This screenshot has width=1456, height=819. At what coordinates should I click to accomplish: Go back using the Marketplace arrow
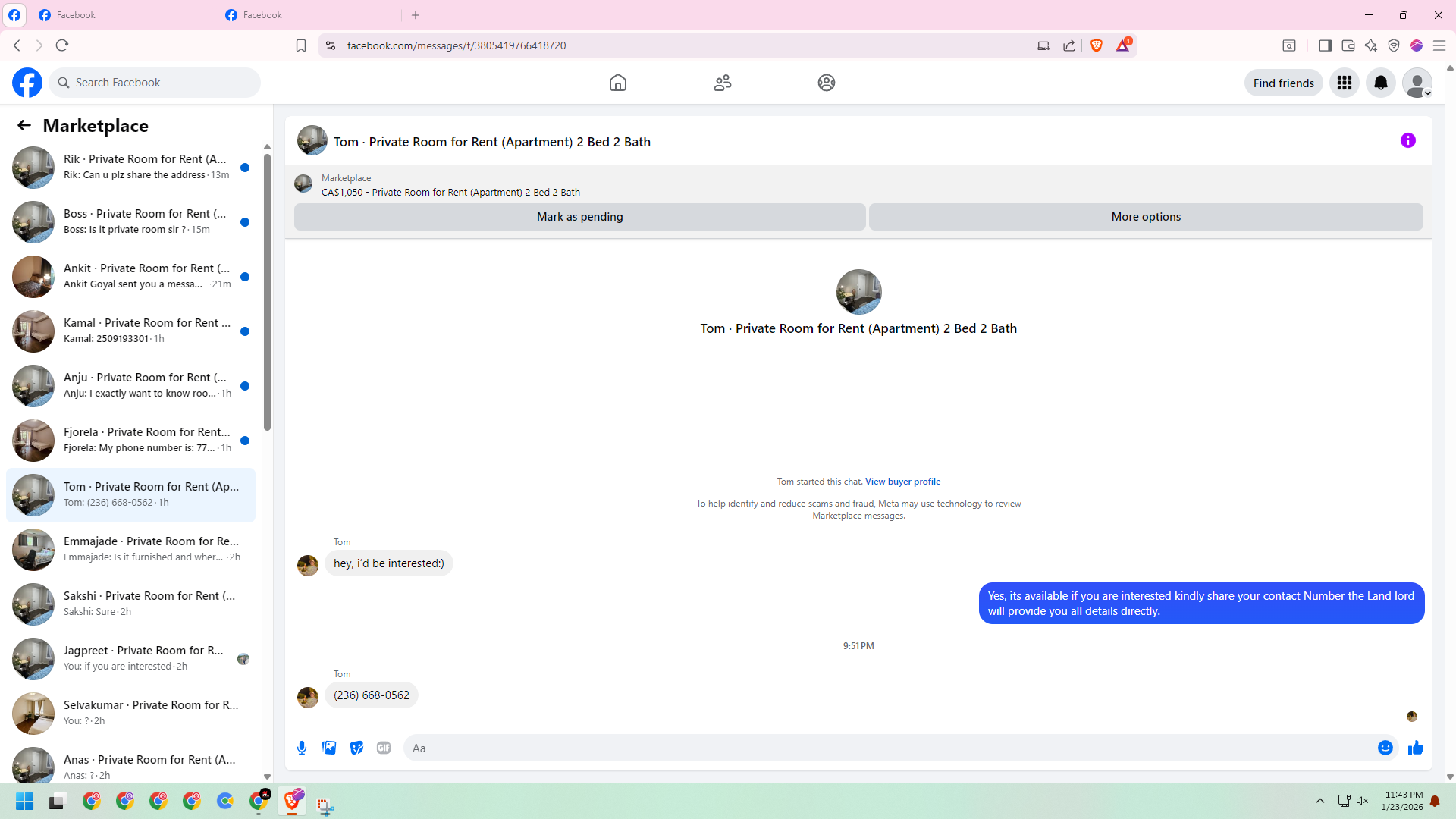[24, 125]
